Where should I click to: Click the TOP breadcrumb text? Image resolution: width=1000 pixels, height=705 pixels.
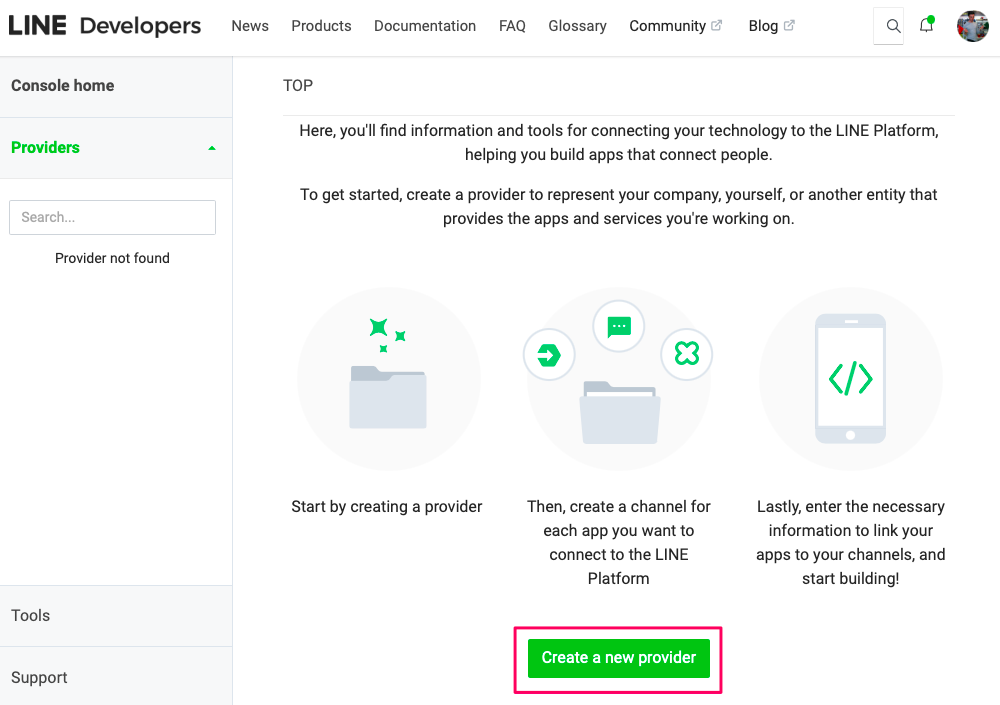tap(298, 86)
